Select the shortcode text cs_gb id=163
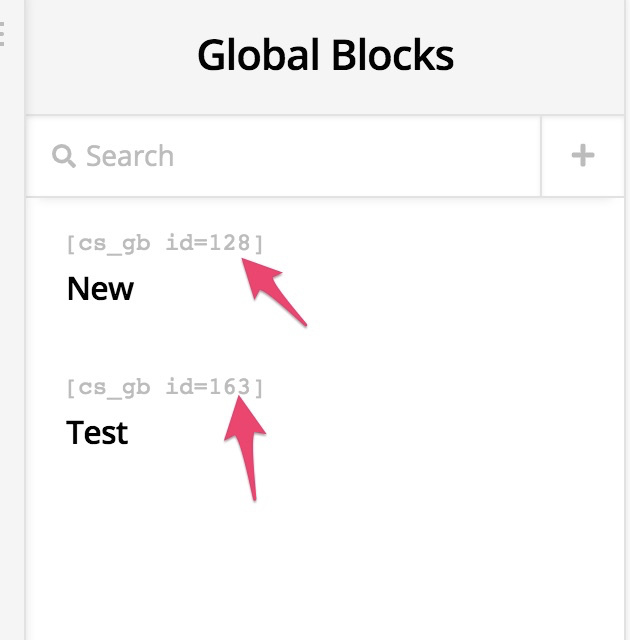This screenshot has height=640, width=630. [x=165, y=387]
